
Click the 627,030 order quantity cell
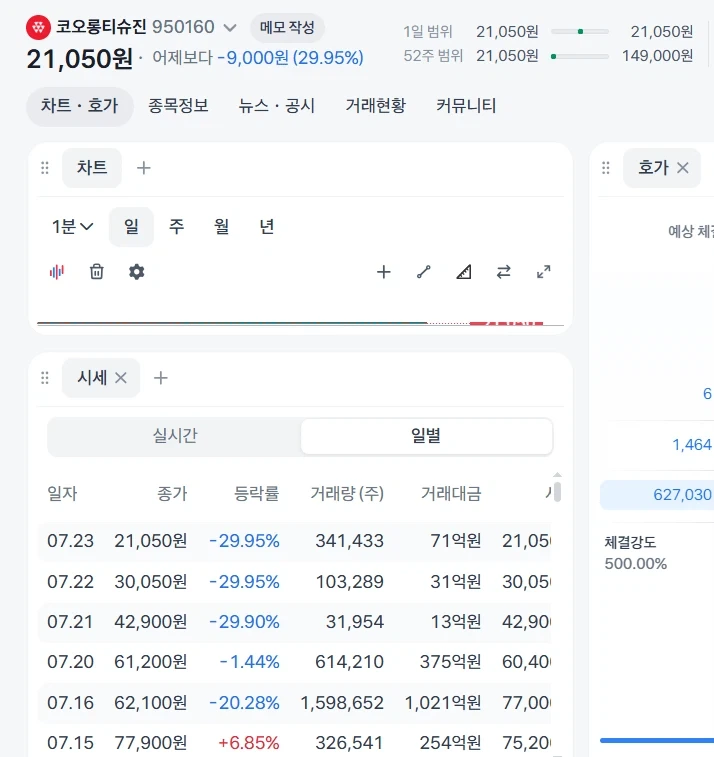pyautogui.click(x=657, y=495)
